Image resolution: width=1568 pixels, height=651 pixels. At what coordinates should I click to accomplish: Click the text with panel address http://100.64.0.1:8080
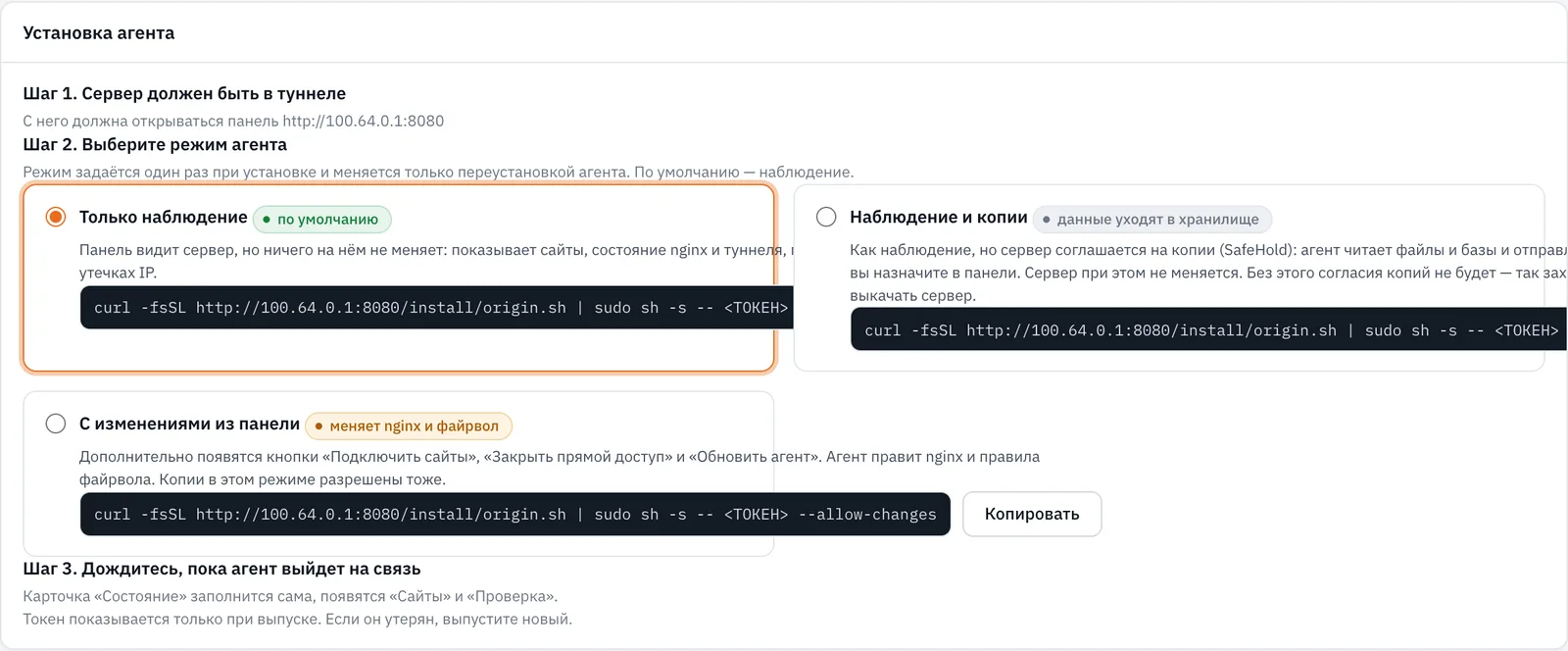click(x=233, y=121)
